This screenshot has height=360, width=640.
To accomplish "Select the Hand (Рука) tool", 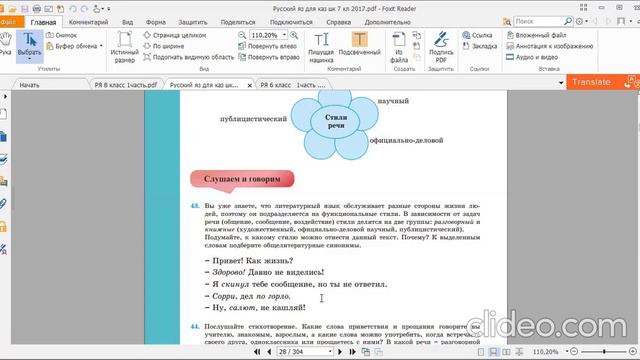I will (5, 45).
